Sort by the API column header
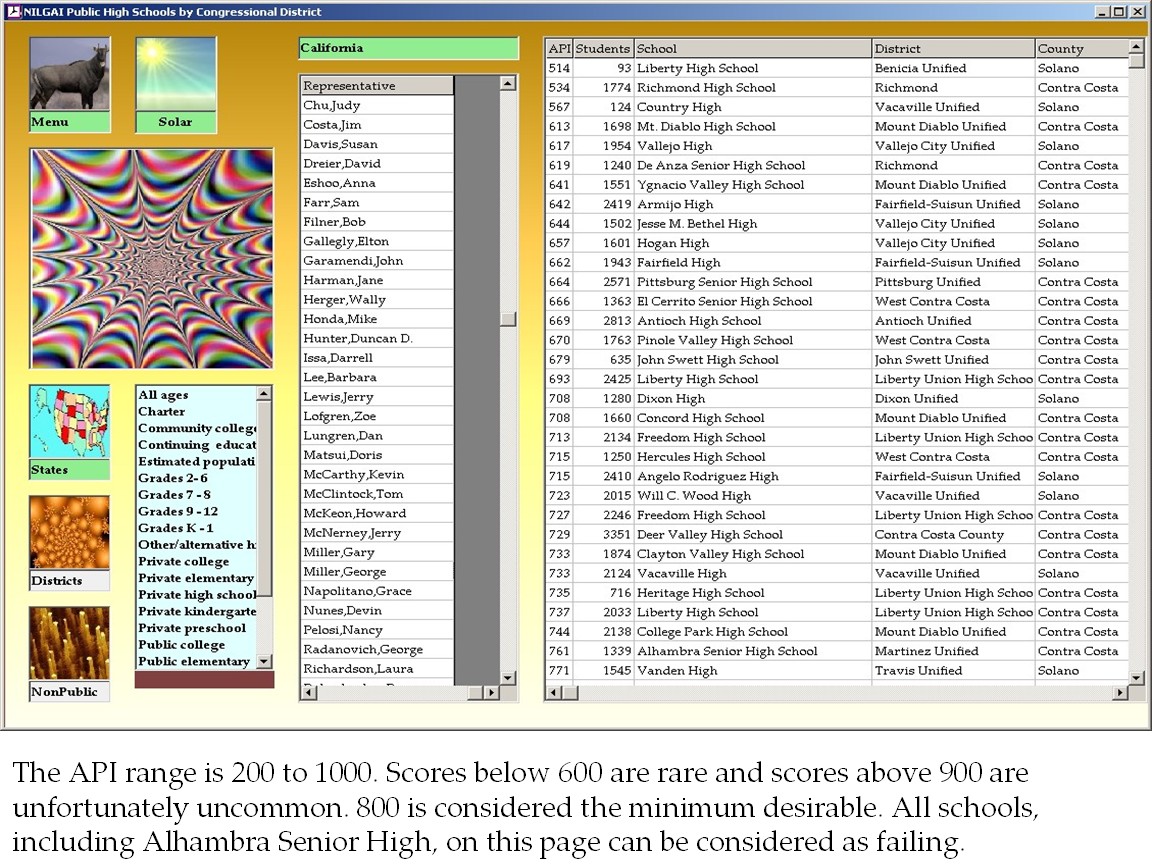The width and height of the screenshot is (1152, 864). tap(559, 49)
